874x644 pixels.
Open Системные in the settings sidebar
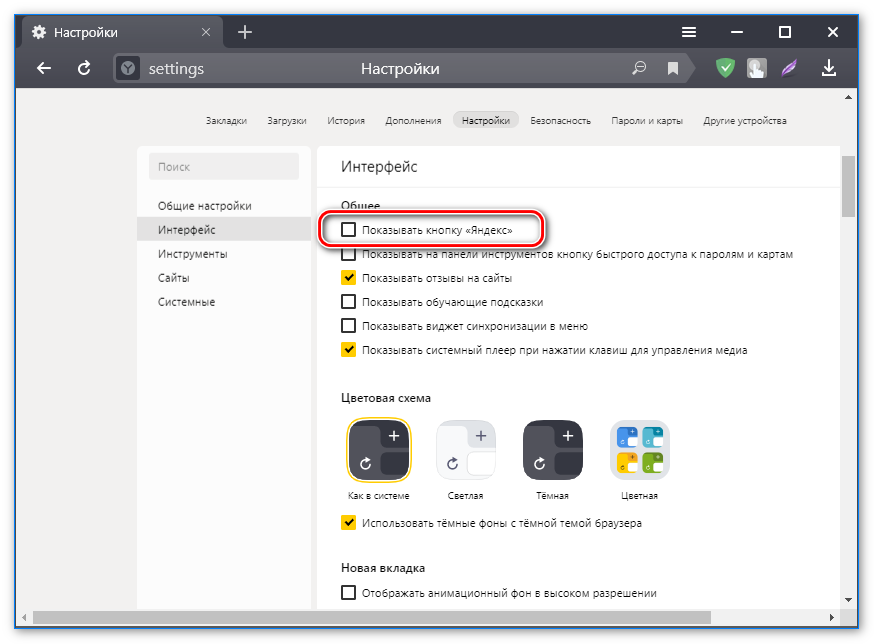coord(186,302)
